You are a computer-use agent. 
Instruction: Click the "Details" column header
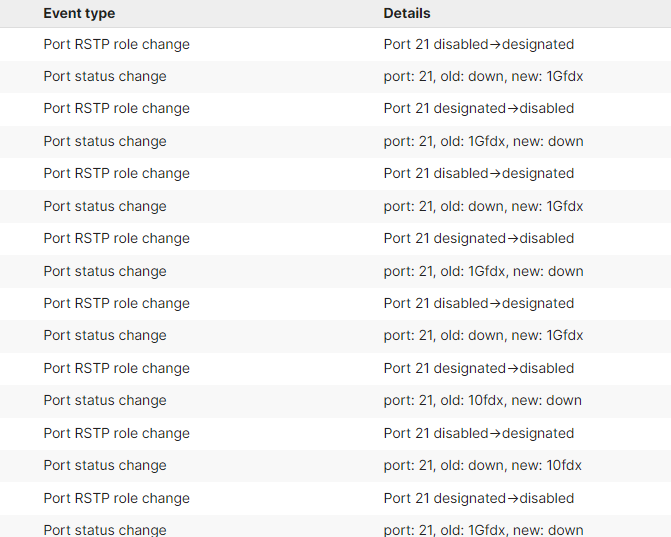[x=407, y=13]
